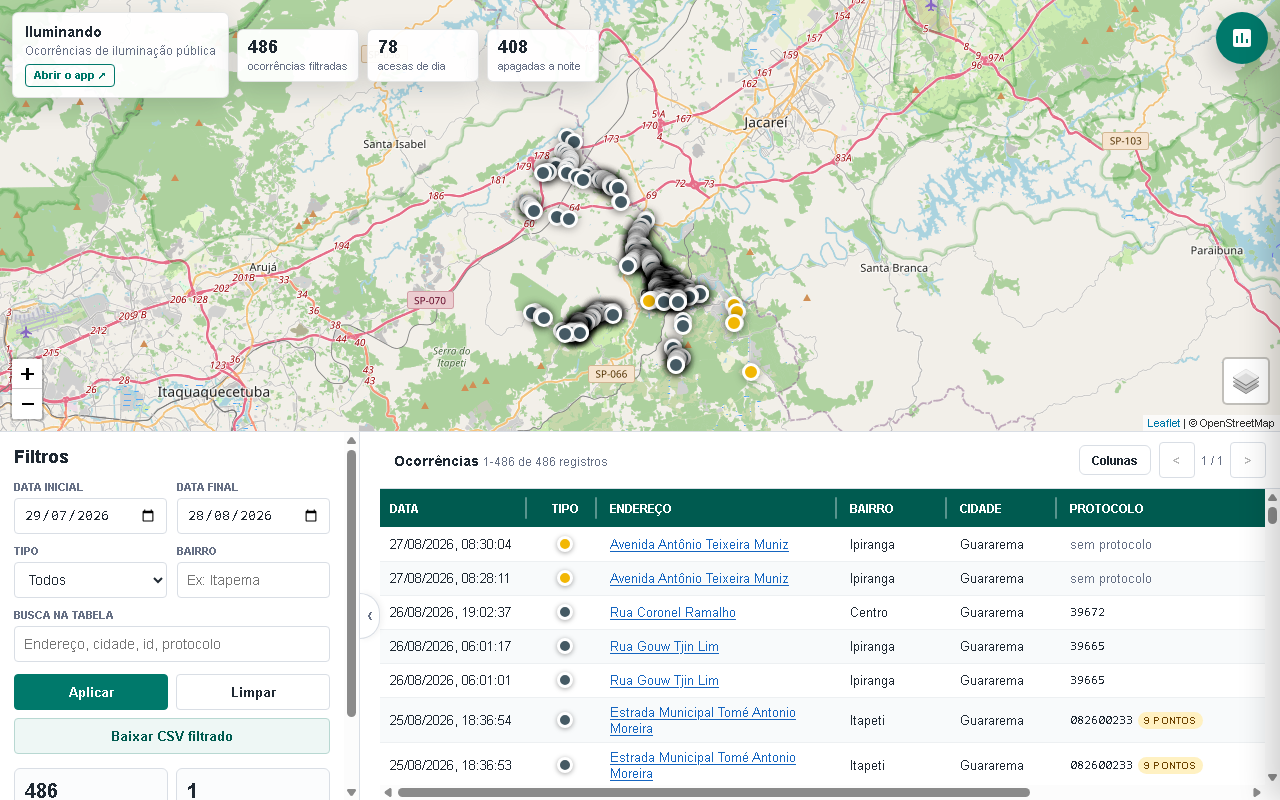The image size is (1280, 800).
Task: Click the filters panel vertical scrollbar
Action: coord(351,583)
